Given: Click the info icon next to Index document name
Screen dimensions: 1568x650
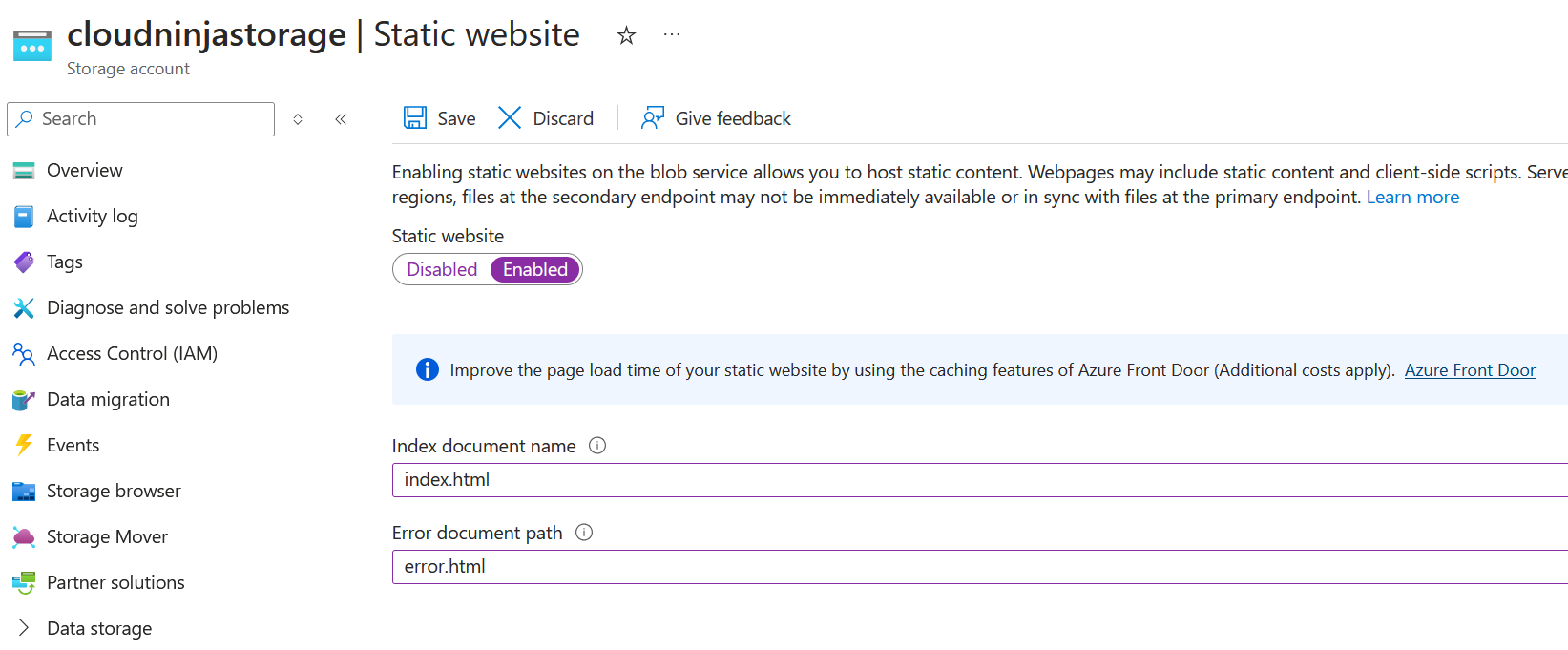Looking at the screenshot, I should pyautogui.click(x=597, y=445).
